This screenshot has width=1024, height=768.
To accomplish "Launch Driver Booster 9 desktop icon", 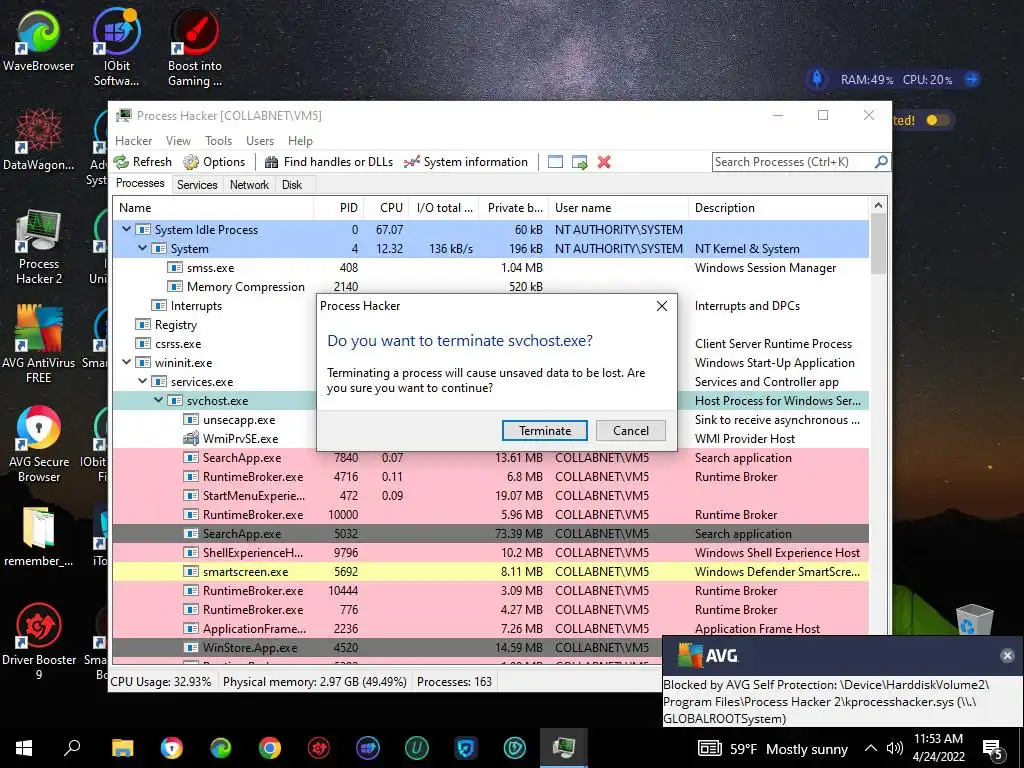I will point(39,641).
